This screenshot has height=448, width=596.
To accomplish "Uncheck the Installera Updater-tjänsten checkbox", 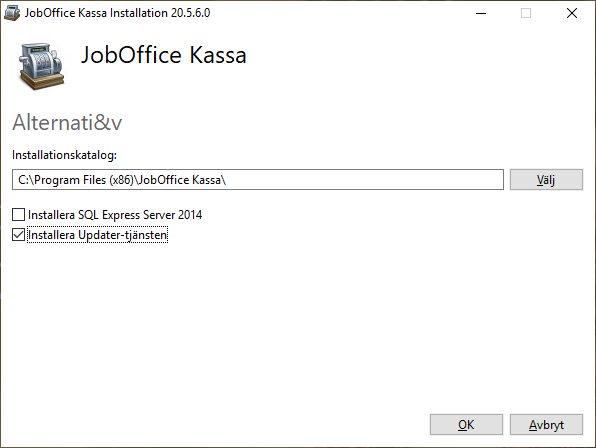I will click(x=18, y=235).
